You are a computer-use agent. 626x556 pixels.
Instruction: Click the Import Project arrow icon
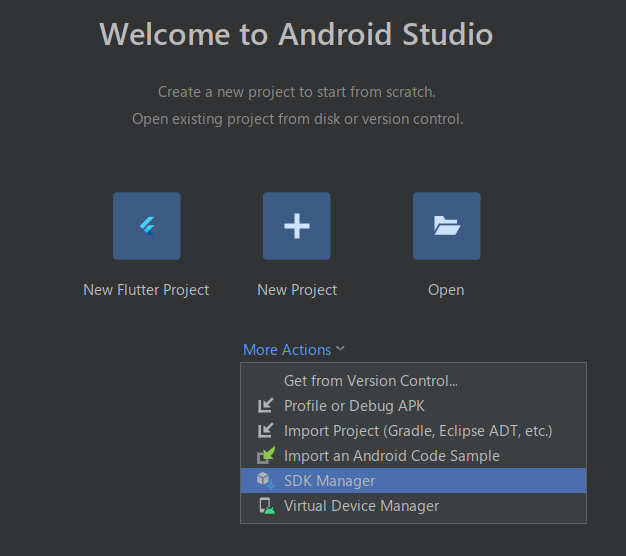(x=265, y=431)
